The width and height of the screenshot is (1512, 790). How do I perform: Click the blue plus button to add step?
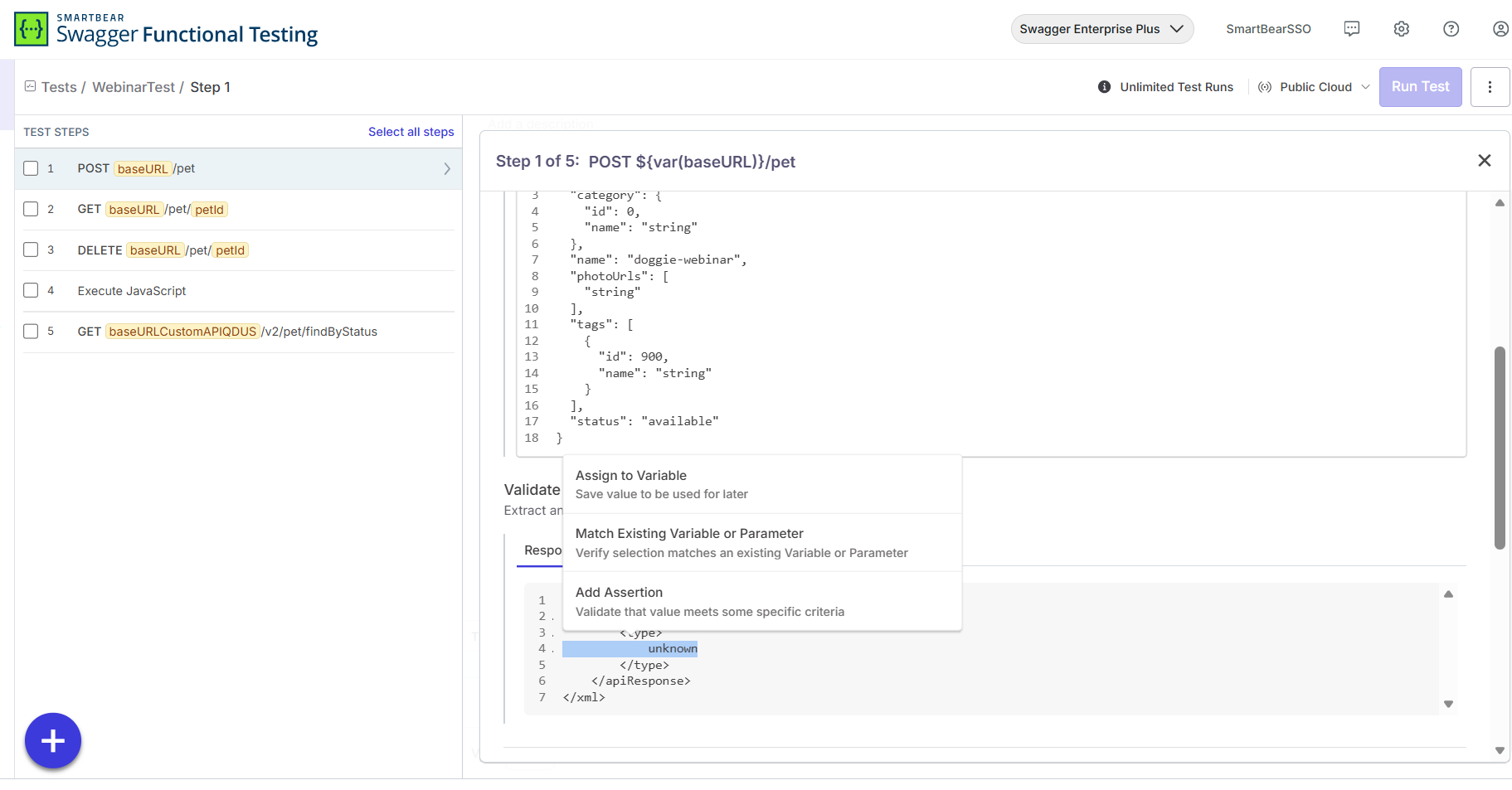pos(52,740)
